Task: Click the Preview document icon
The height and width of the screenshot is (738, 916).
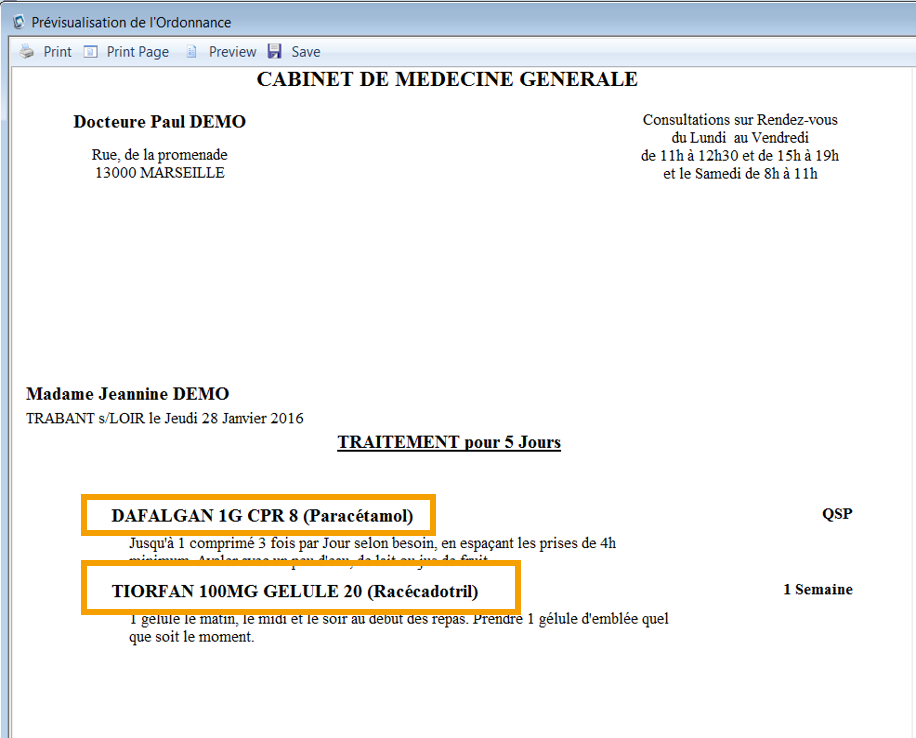Action: coord(192,52)
